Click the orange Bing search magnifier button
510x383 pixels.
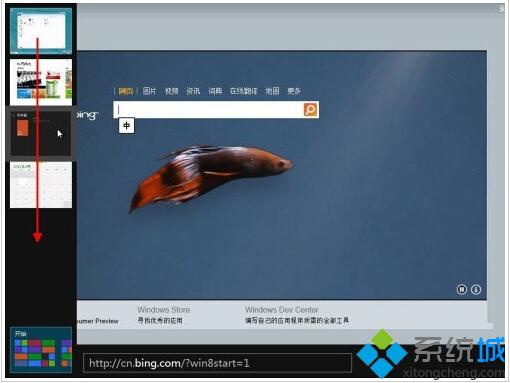tap(310, 109)
